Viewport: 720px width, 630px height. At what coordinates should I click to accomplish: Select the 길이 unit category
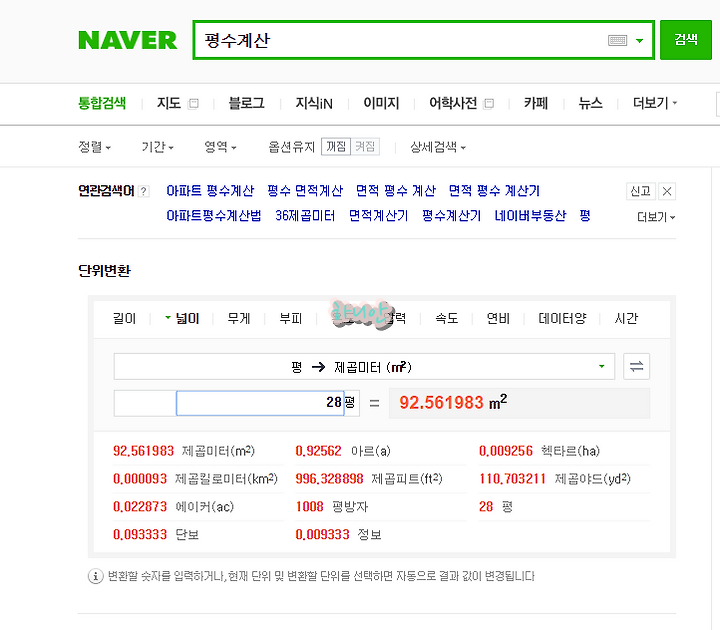coord(124,318)
